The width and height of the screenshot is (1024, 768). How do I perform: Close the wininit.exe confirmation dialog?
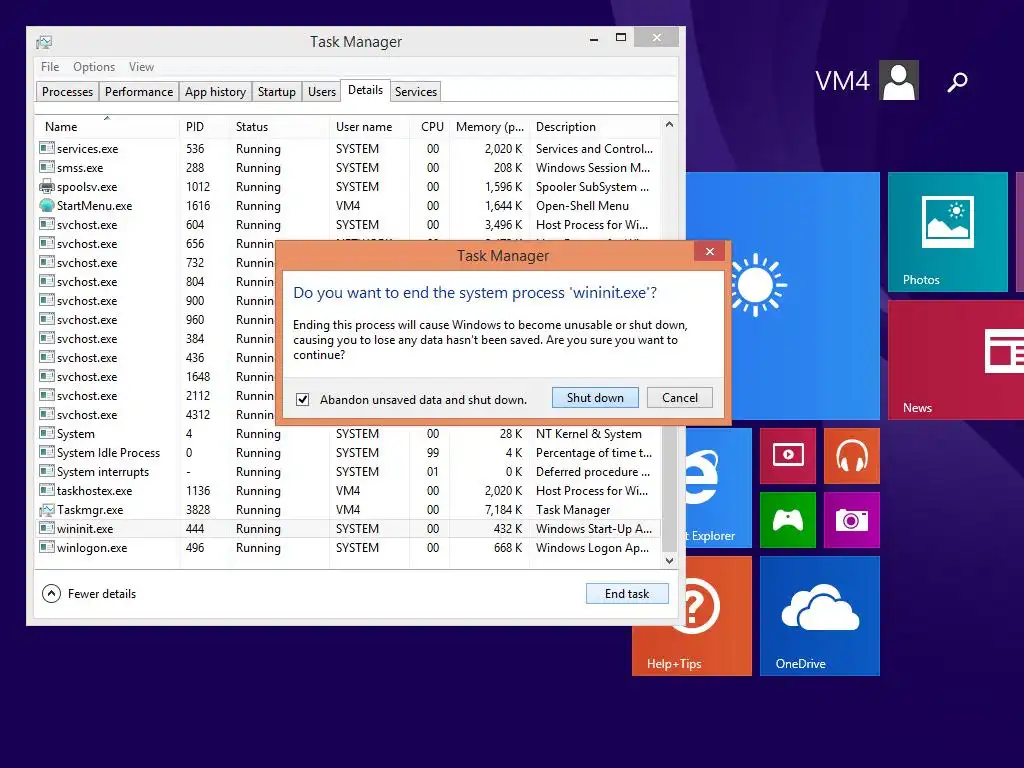point(710,251)
